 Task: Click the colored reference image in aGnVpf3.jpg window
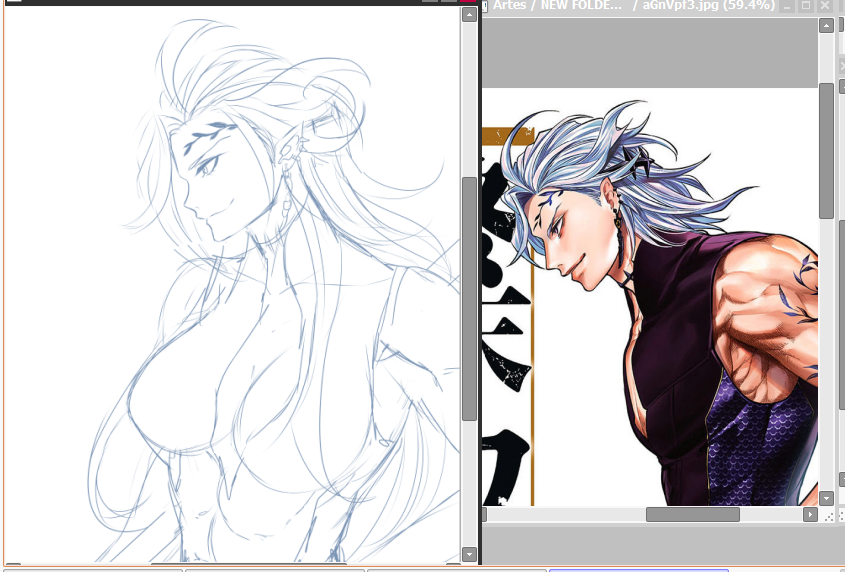click(x=650, y=297)
